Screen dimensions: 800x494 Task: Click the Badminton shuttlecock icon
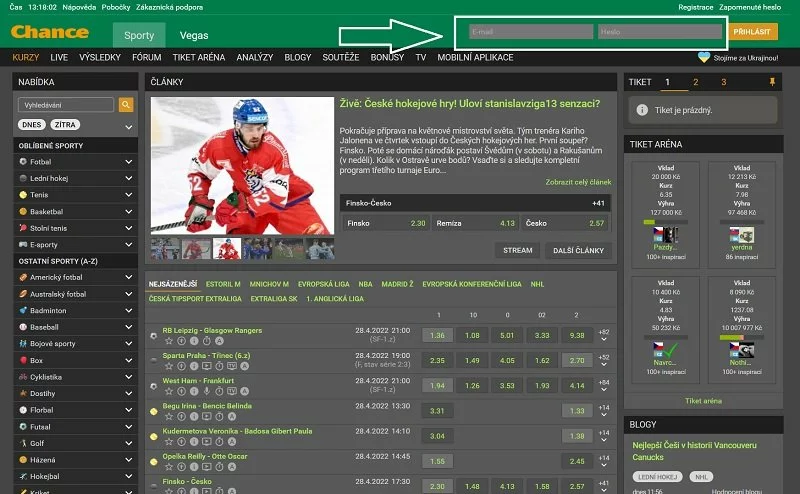(x=23, y=310)
